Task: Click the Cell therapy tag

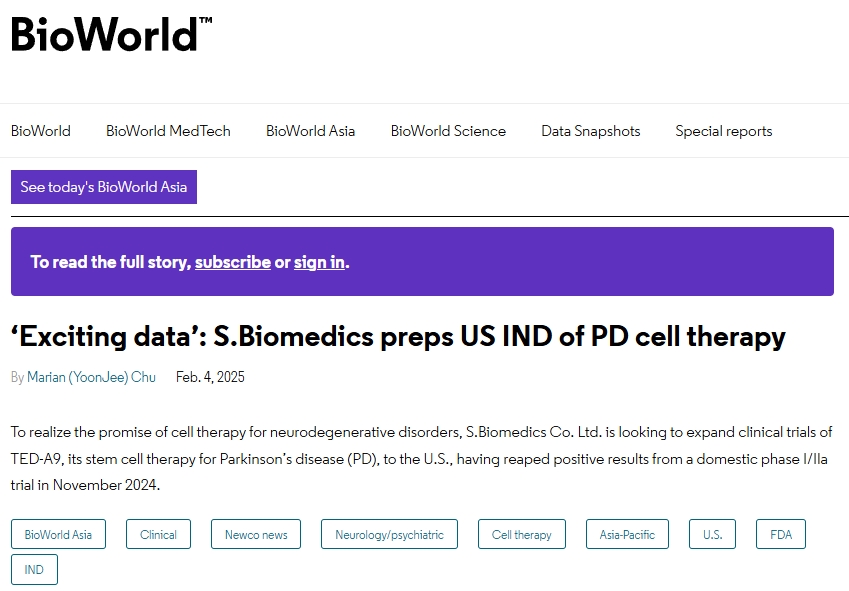Action: [521, 535]
